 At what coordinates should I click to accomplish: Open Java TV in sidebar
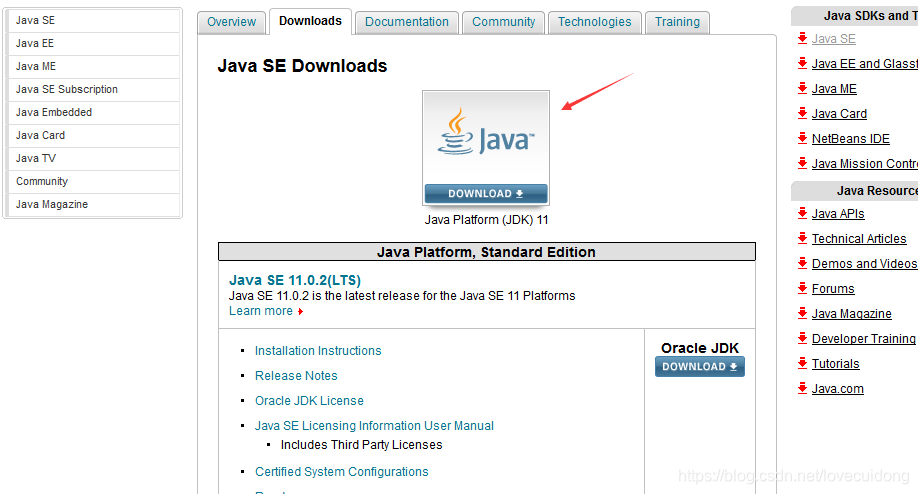coord(93,159)
